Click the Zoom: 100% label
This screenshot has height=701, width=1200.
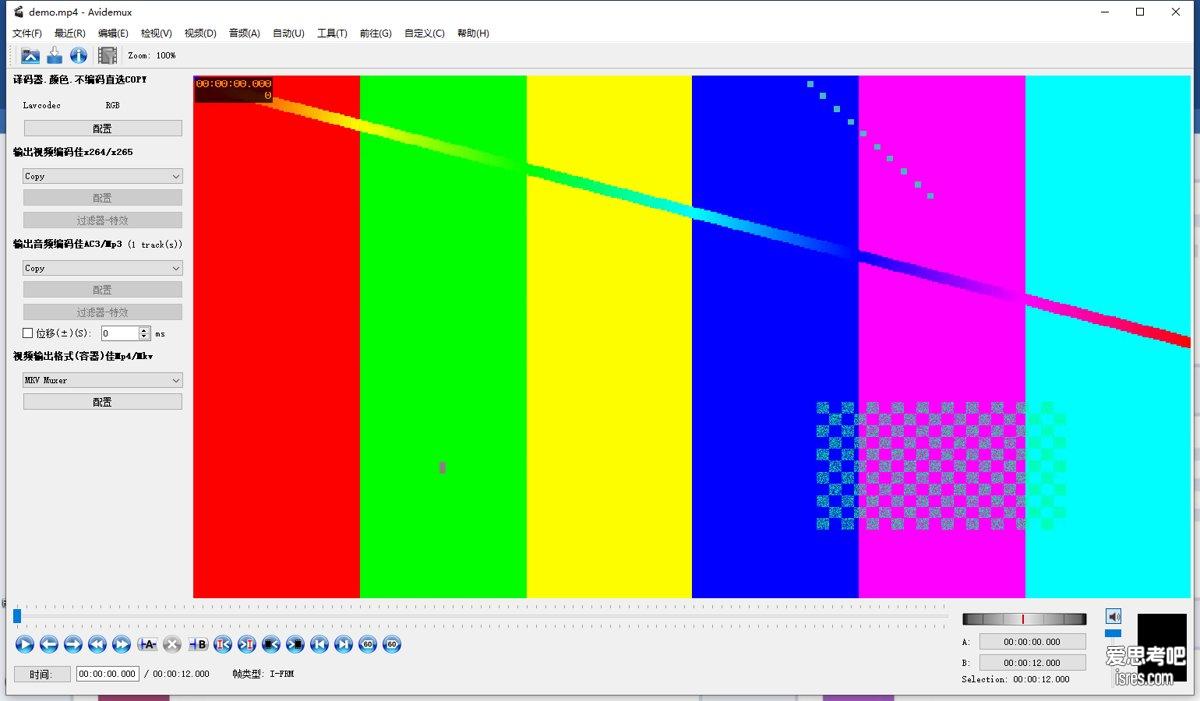coord(152,56)
